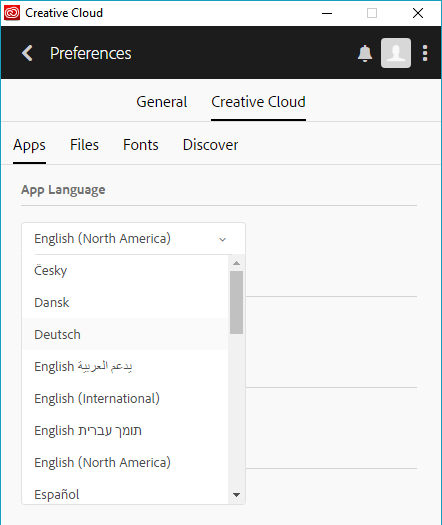442x525 pixels.
Task: Open the notifications bell
Action: 365,53
